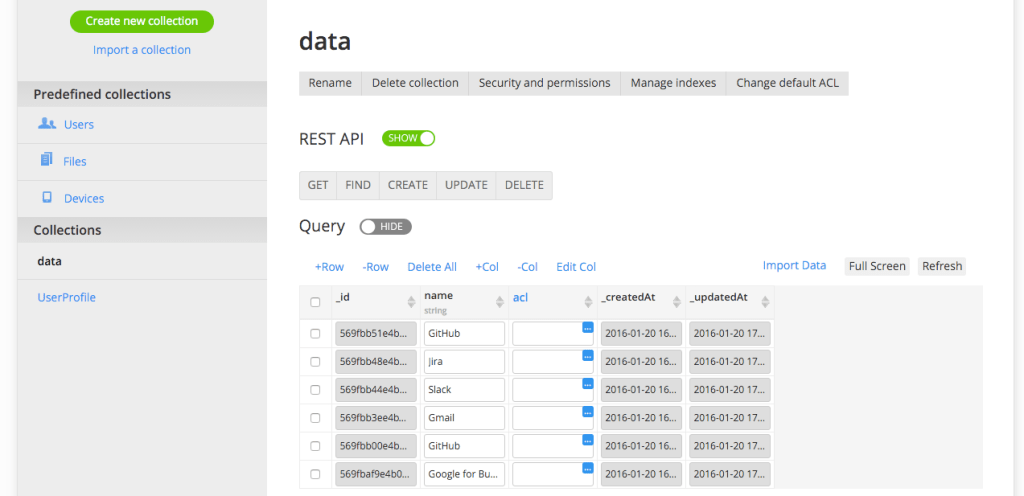Open the UserProfile collection
The image size is (1024, 496).
coord(66,297)
